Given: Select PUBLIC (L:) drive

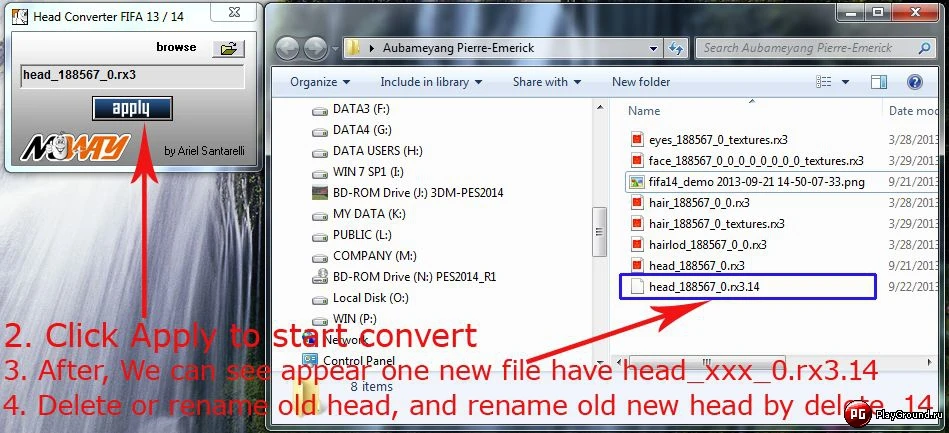Looking at the screenshot, I should 362,235.
